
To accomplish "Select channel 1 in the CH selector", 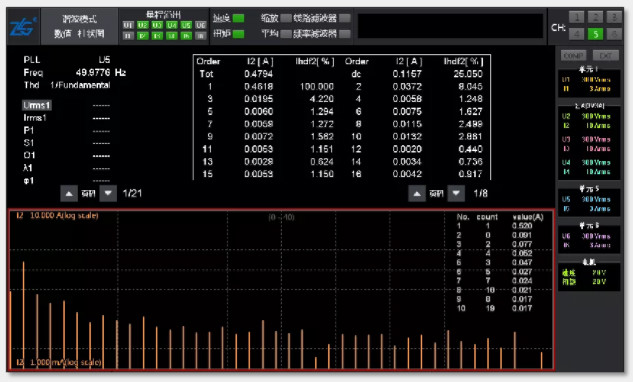I will coord(576,17).
